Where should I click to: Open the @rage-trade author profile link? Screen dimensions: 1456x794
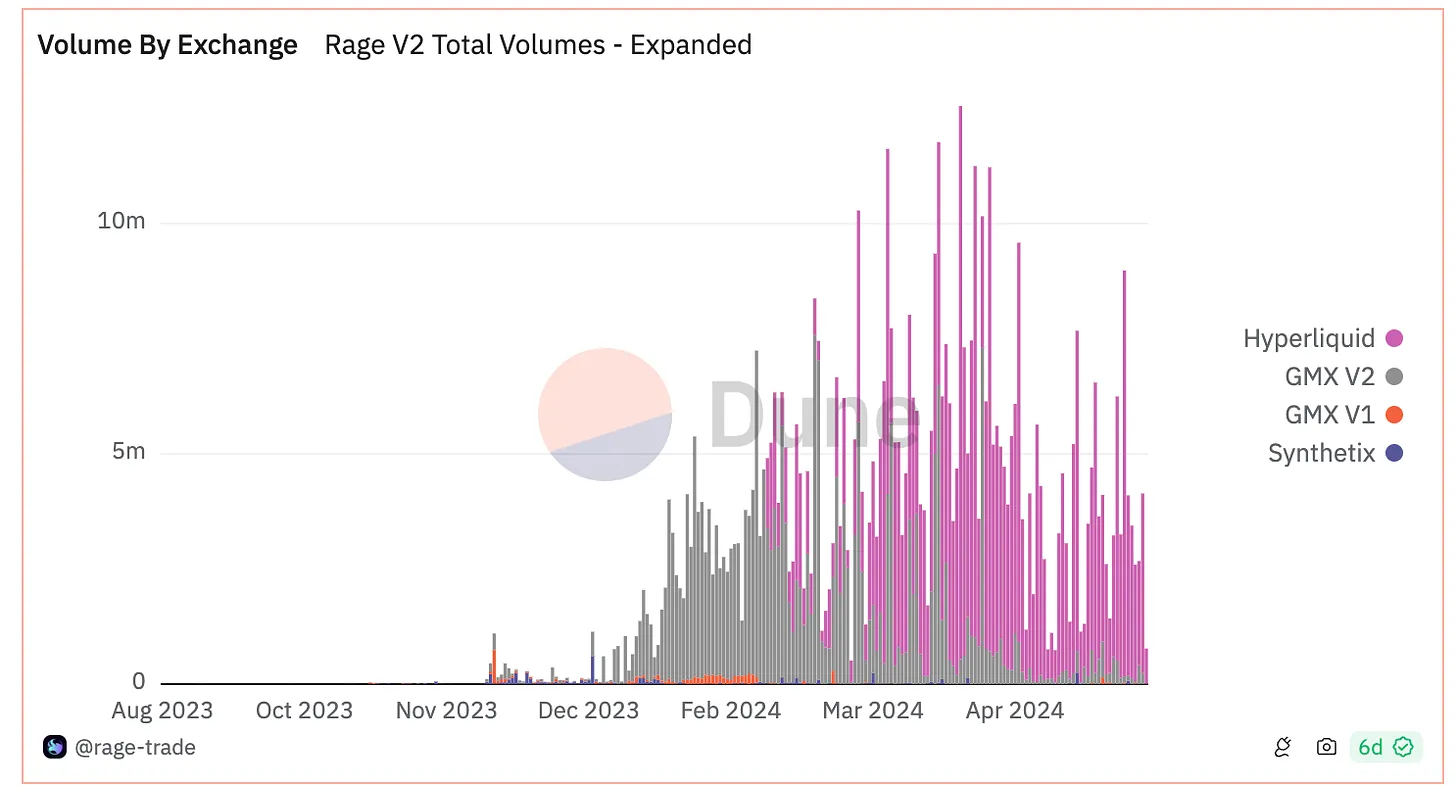point(135,747)
